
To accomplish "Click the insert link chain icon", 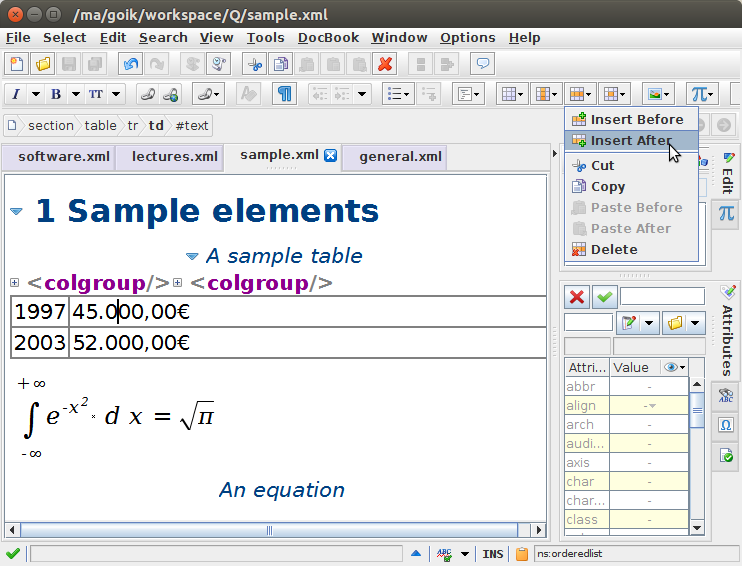I will (148, 94).
